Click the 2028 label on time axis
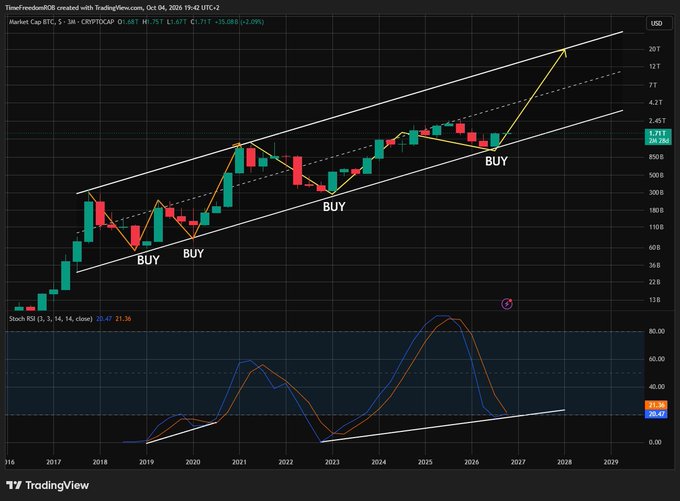680x501 pixels. [x=564, y=462]
